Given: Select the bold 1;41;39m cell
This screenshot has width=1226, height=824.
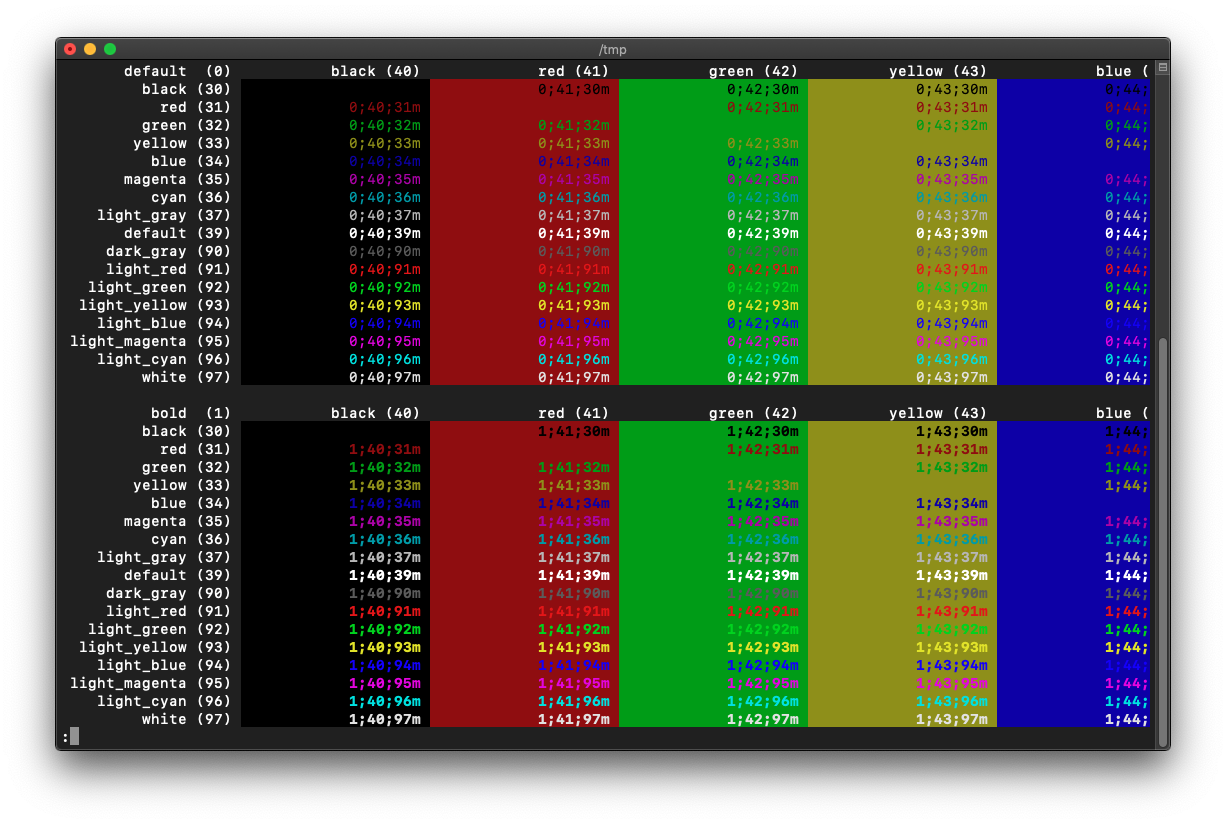Looking at the screenshot, I should [x=573, y=575].
